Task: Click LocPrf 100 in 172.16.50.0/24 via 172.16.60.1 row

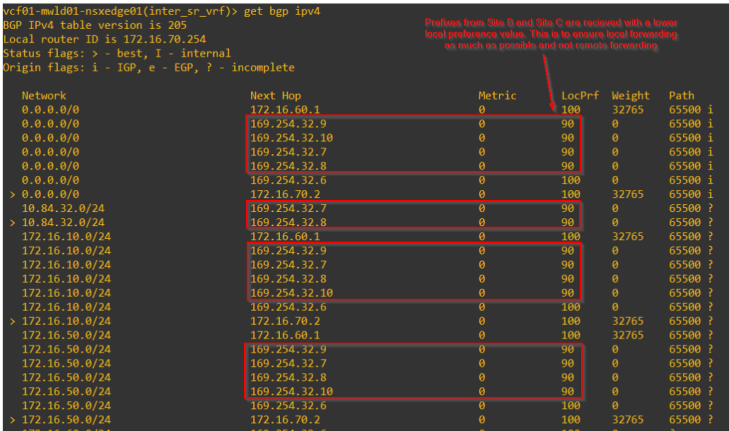Action: pos(570,335)
